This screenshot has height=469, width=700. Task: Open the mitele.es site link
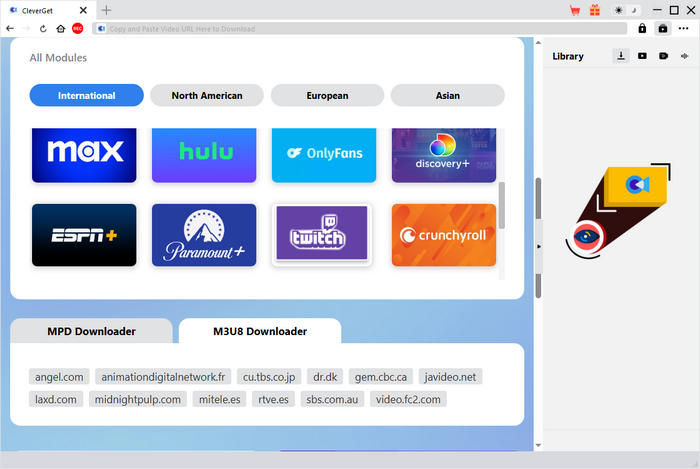tap(219, 399)
